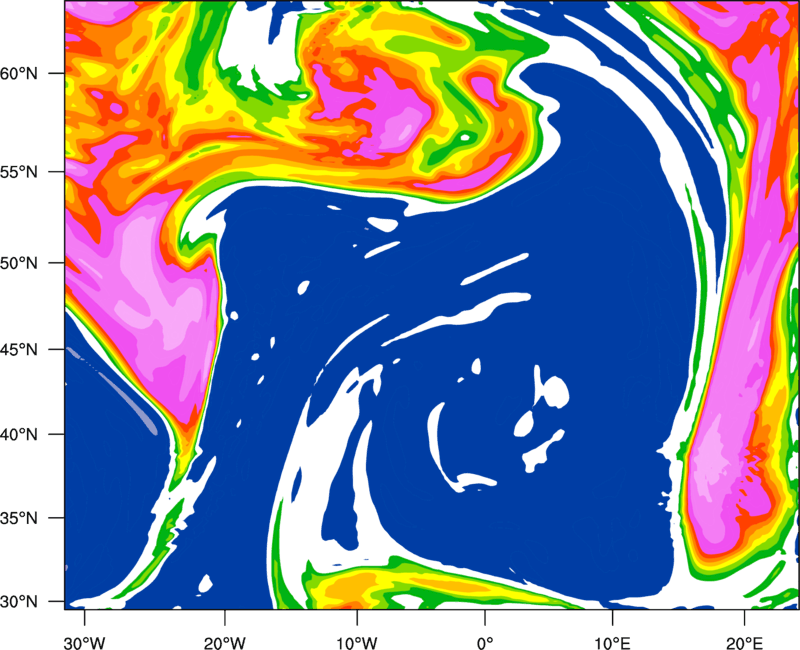Select the 30°W longitude label
The height and width of the screenshot is (650, 800).
click(85, 643)
